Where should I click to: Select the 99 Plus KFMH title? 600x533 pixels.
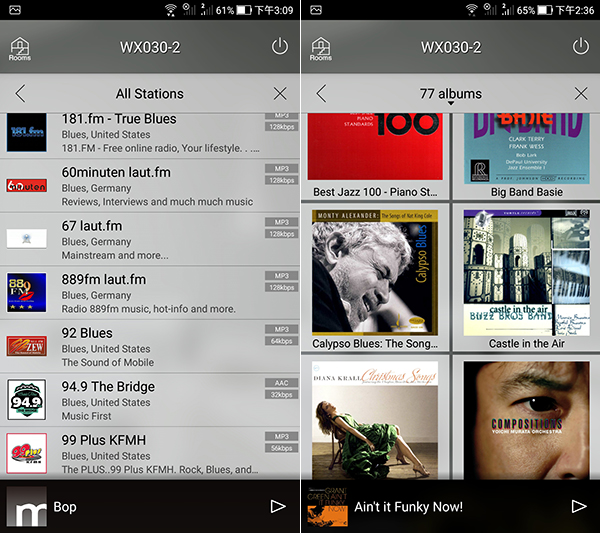click(x=104, y=440)
